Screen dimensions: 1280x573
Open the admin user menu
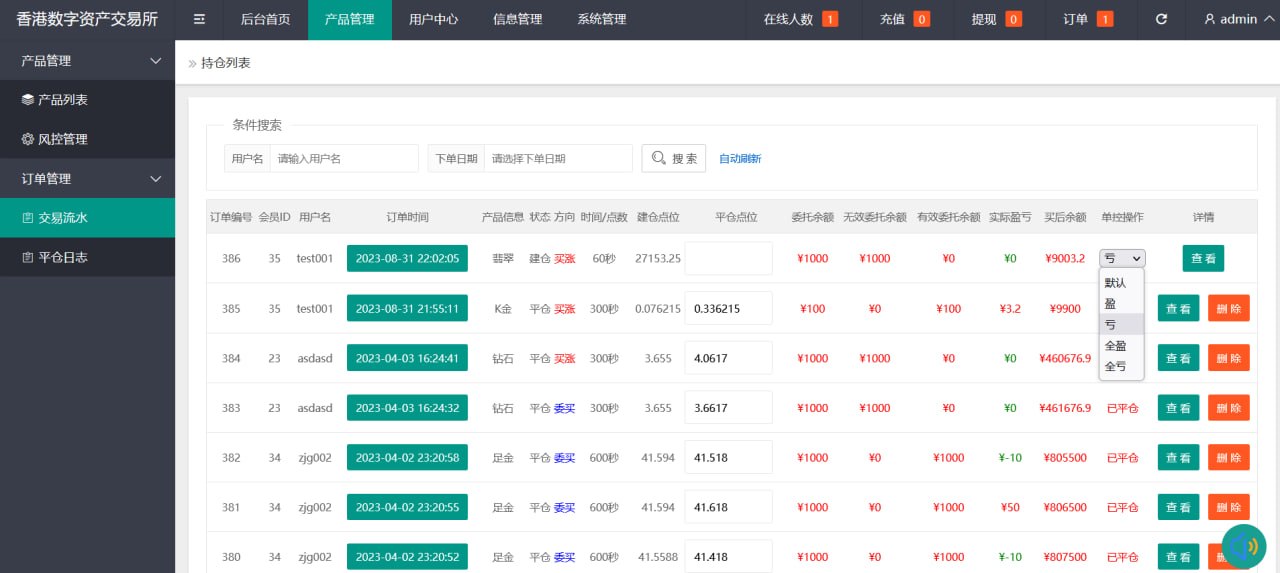coord(1230,19)
